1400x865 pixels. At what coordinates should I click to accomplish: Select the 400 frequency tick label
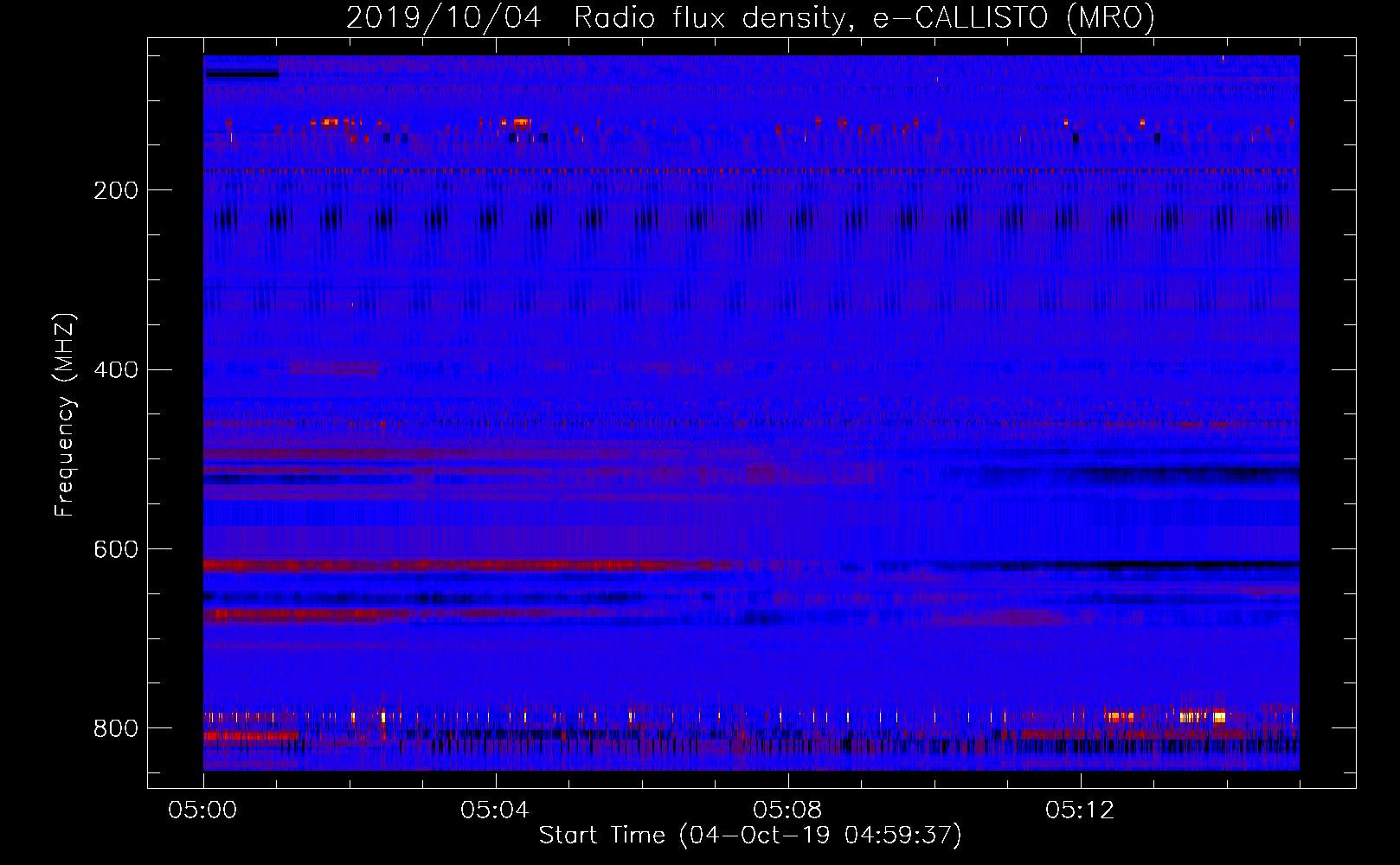(116, 370)
